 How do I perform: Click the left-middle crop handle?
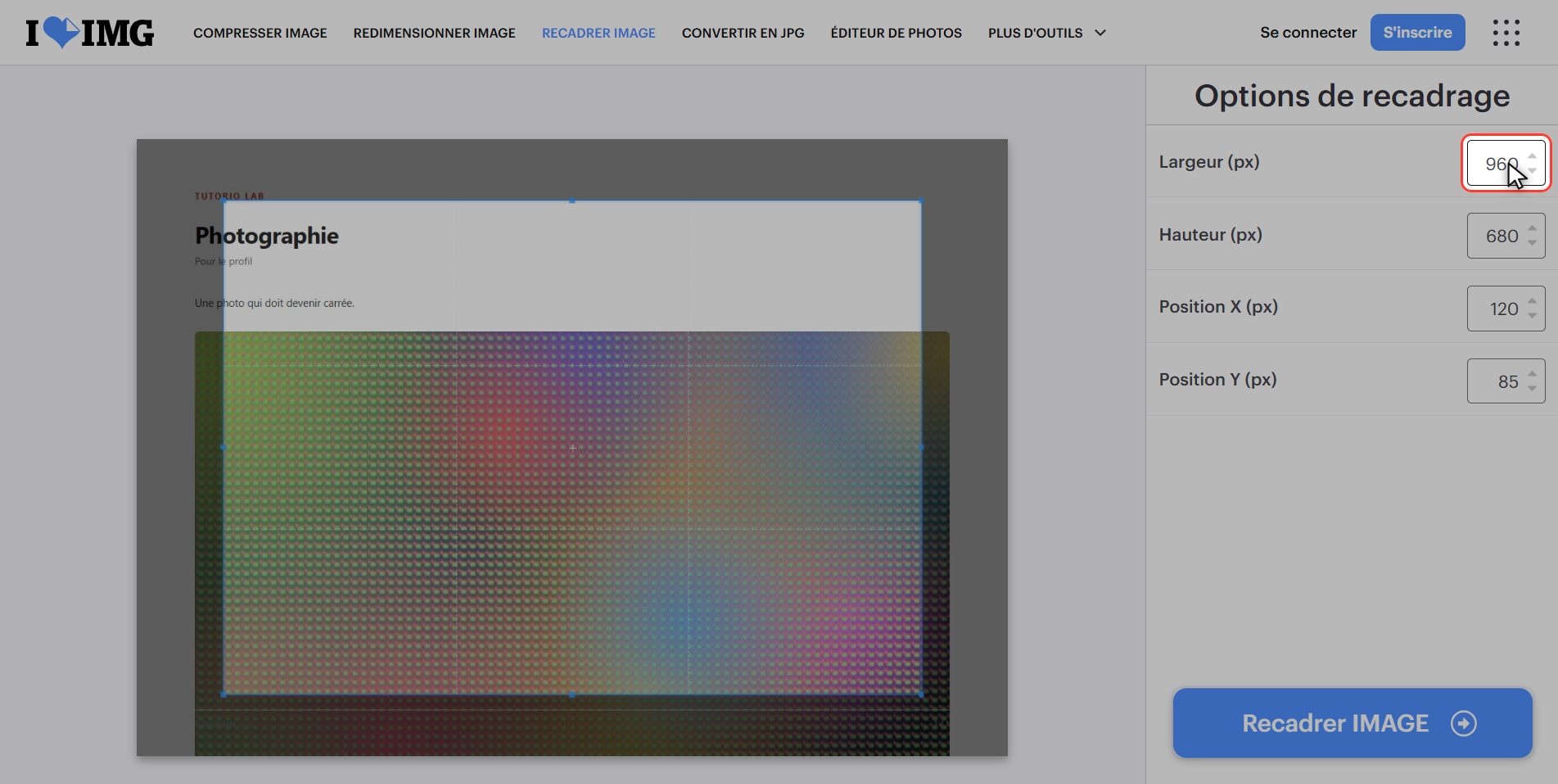pyautogui.click(x=224, y=448)
